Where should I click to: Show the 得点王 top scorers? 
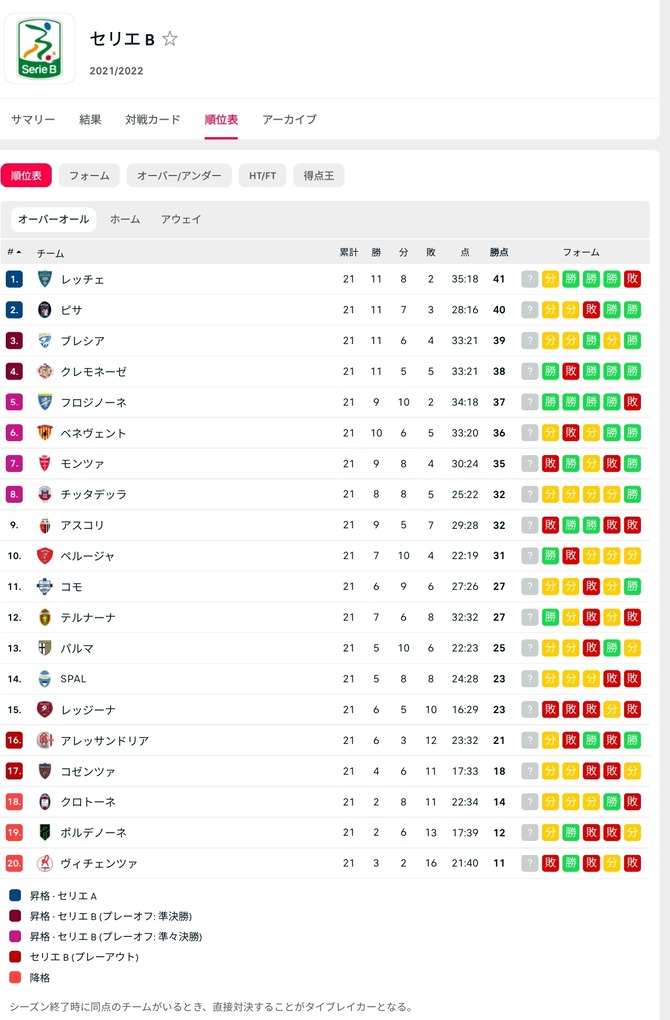coord(319,176)
